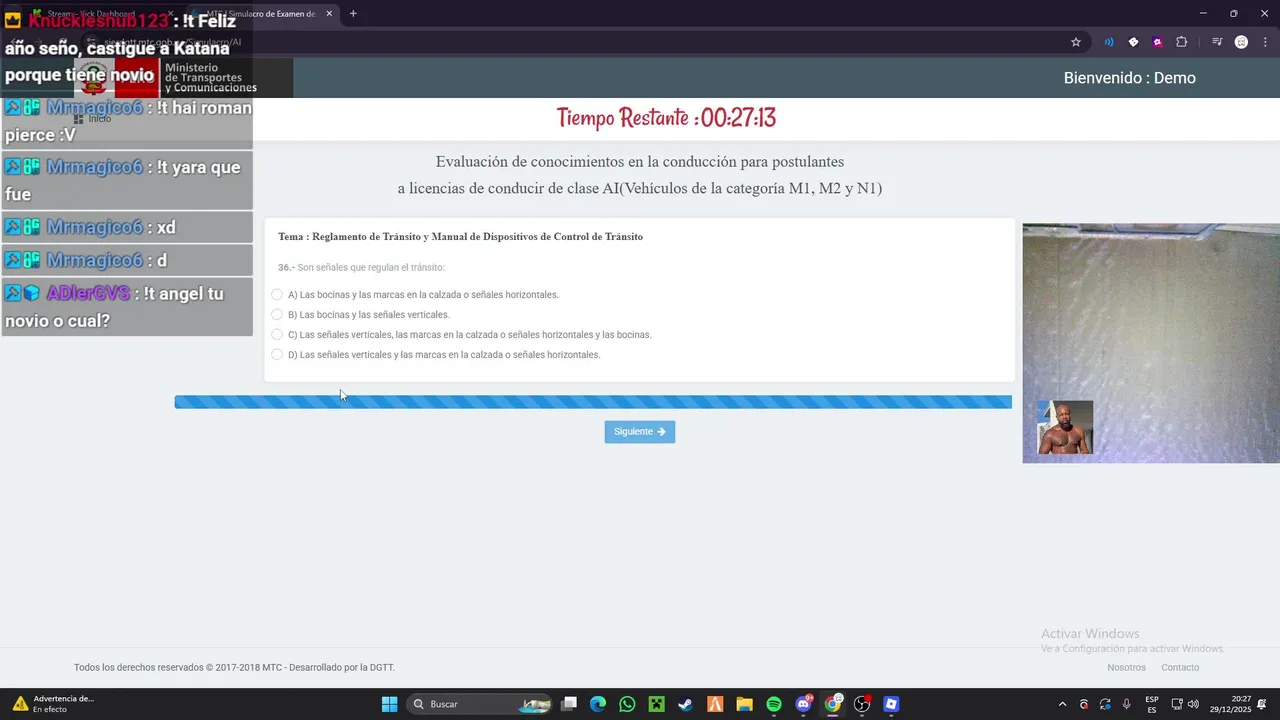Image resolution: width=1280 pixels, height=720 pixels.
Task: Open the blue dice app on taskbar
Action: pyautogui.click(x=891, y=704)
